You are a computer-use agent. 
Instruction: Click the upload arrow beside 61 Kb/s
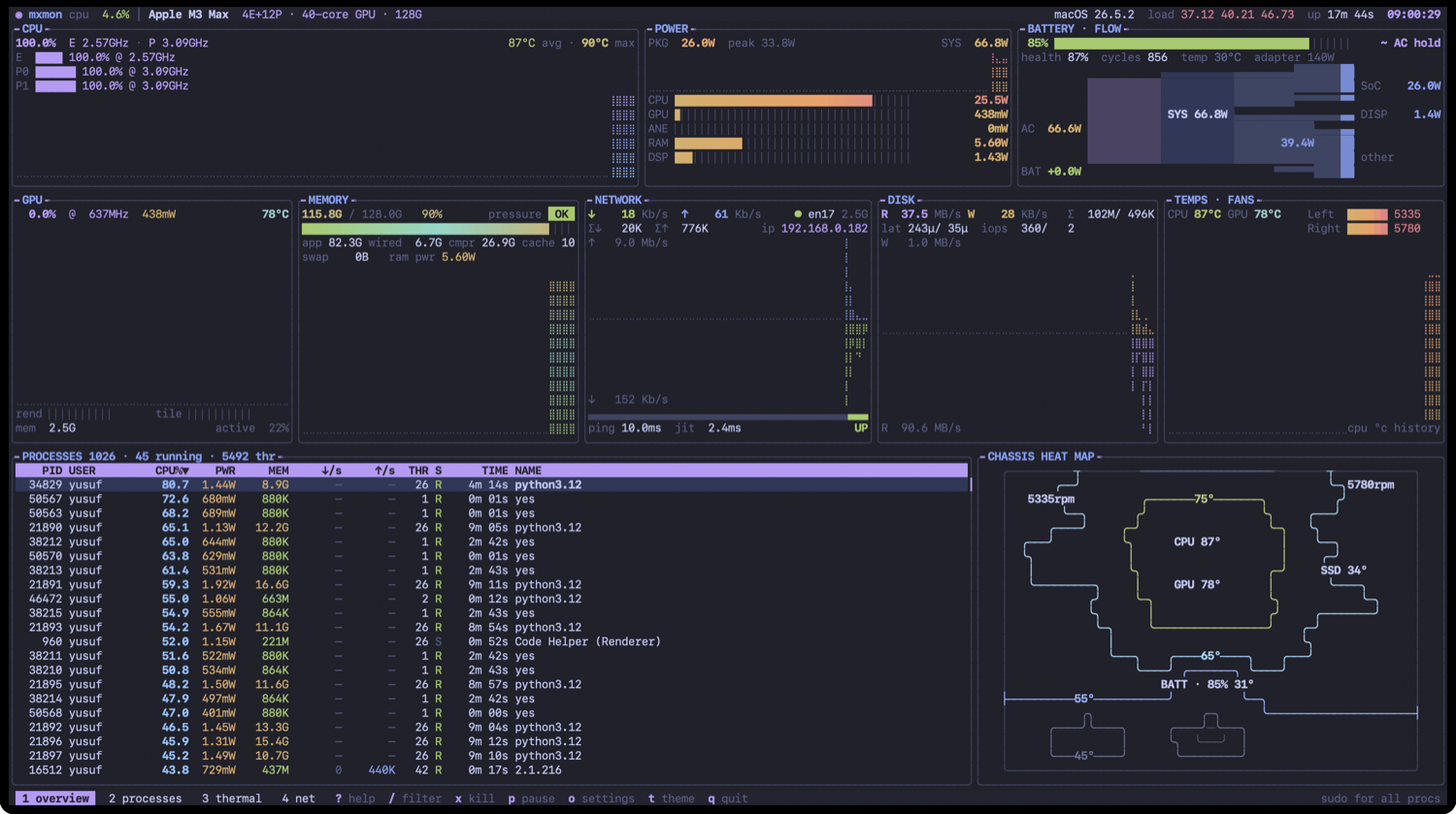point(685,214)
